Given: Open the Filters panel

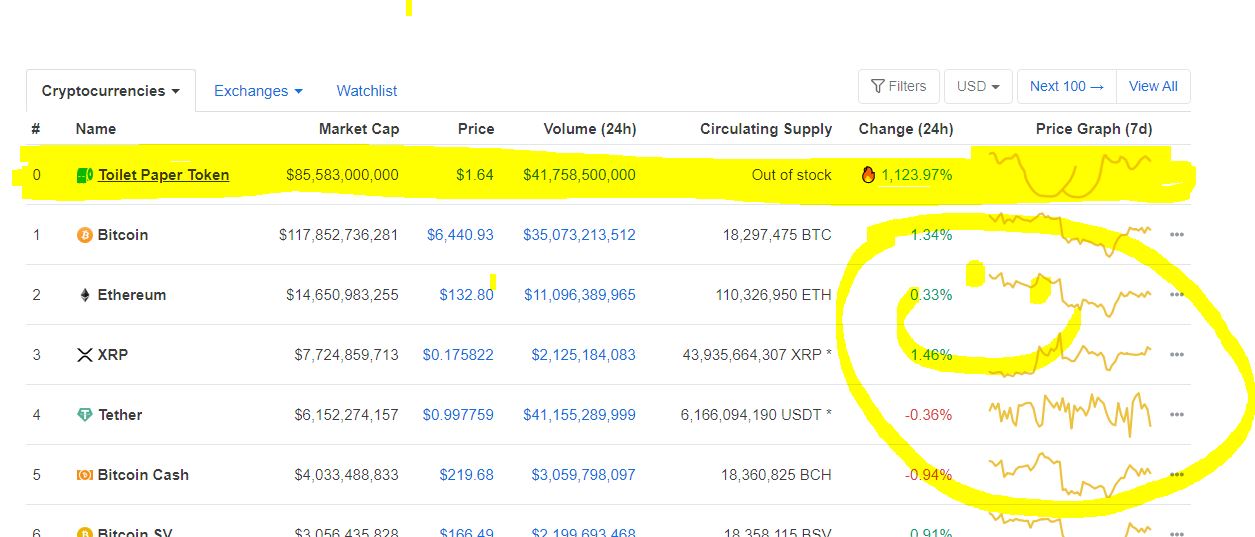Looking at the screenshot, I should coord(898,86).
